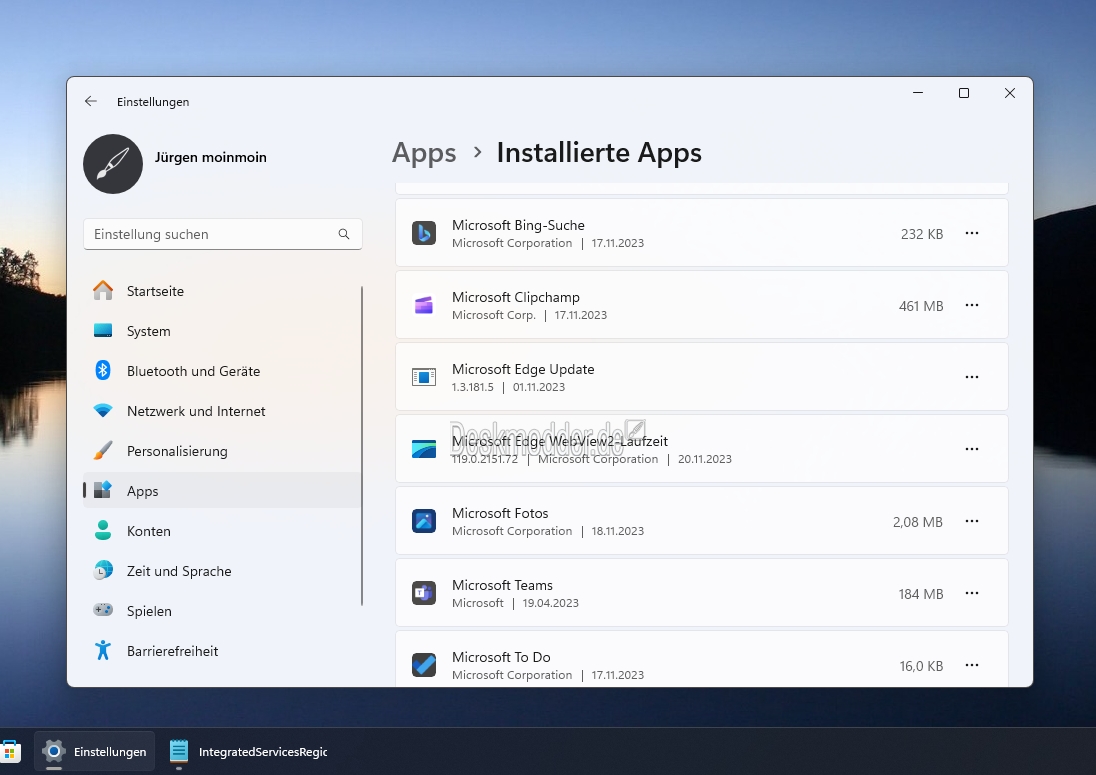
Task: Navigate to Apps via the breadcrumb
Action: click(424, 152)
